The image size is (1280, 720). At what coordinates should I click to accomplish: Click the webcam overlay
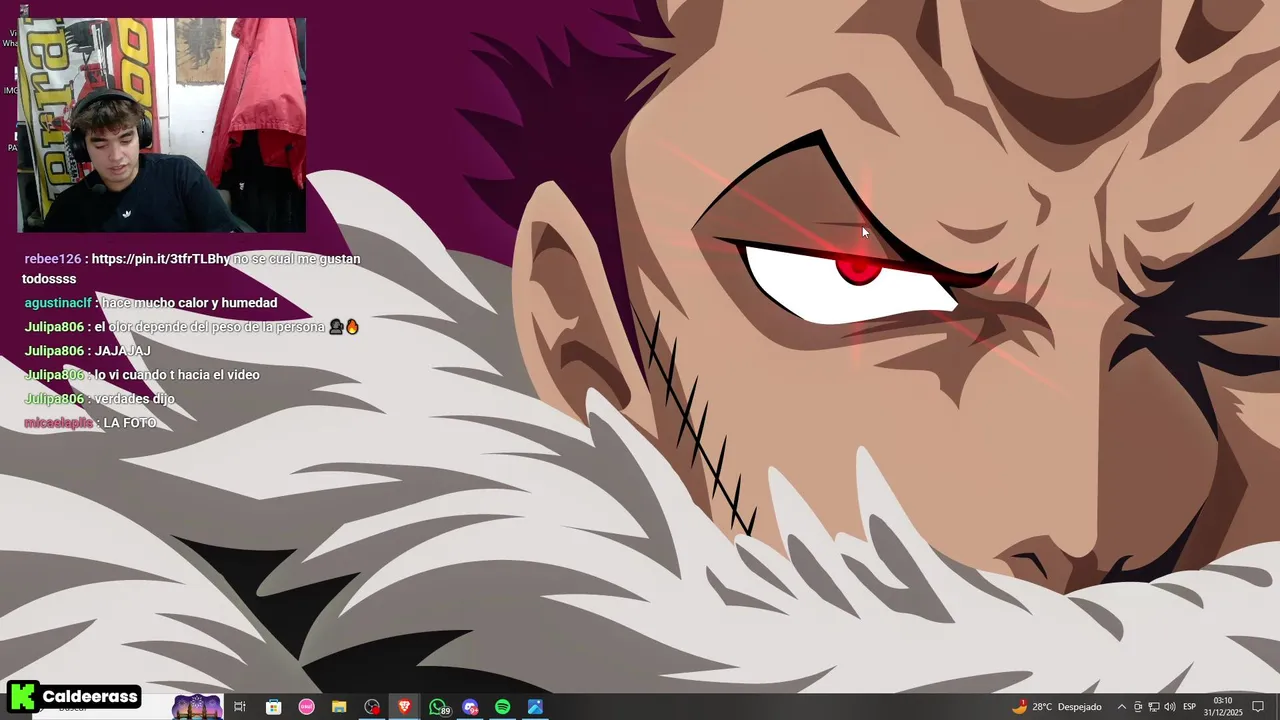coord(162,125)
